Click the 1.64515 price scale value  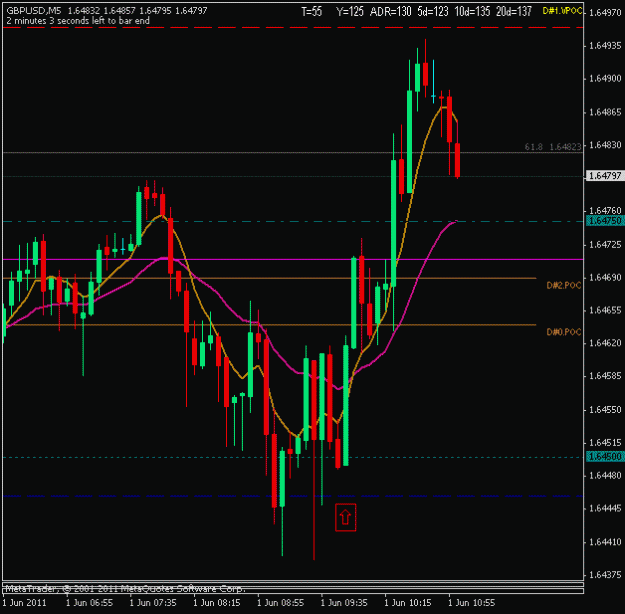coord(605,443)
